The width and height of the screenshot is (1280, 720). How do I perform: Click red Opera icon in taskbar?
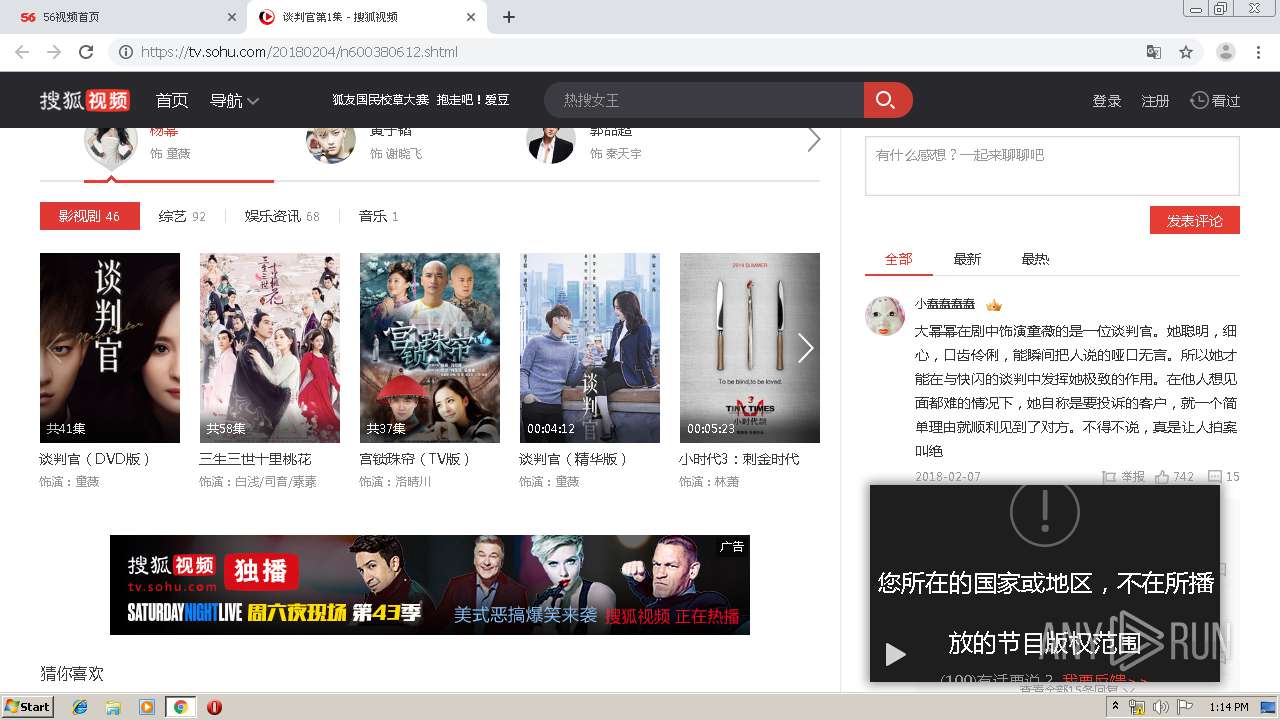pos(214,707)
